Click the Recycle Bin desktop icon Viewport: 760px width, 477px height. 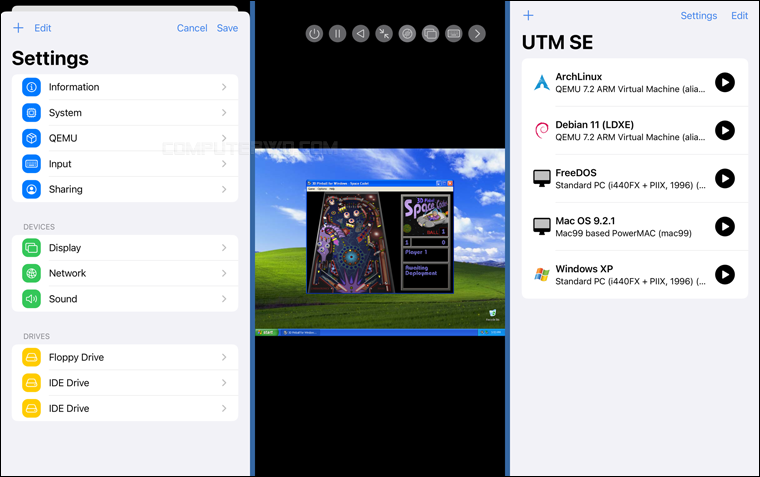[x=492, y=315]
